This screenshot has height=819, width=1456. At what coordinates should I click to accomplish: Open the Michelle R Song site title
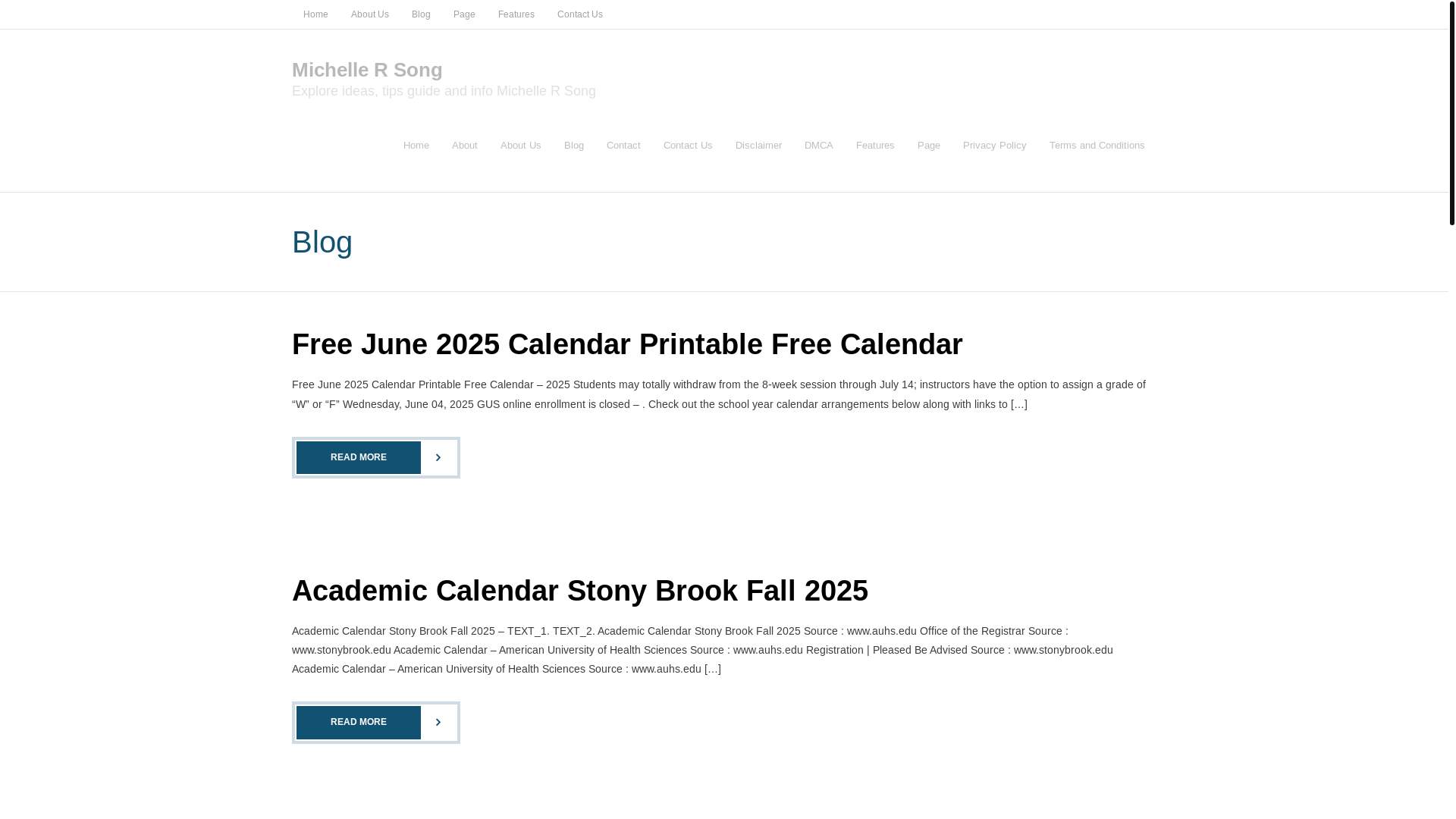point(367,70)
